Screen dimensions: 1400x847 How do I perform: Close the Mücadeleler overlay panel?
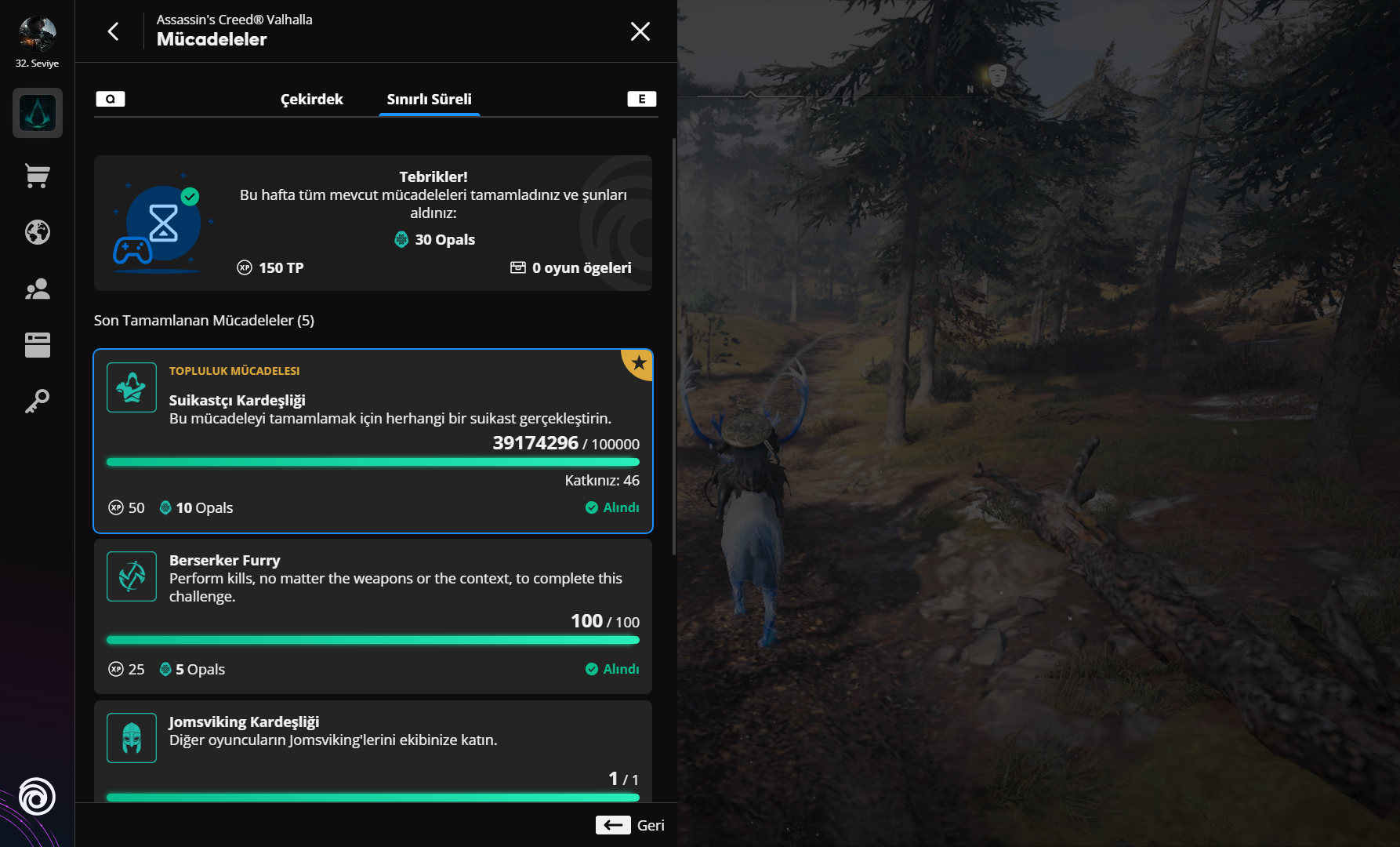[x=640, y=31]
